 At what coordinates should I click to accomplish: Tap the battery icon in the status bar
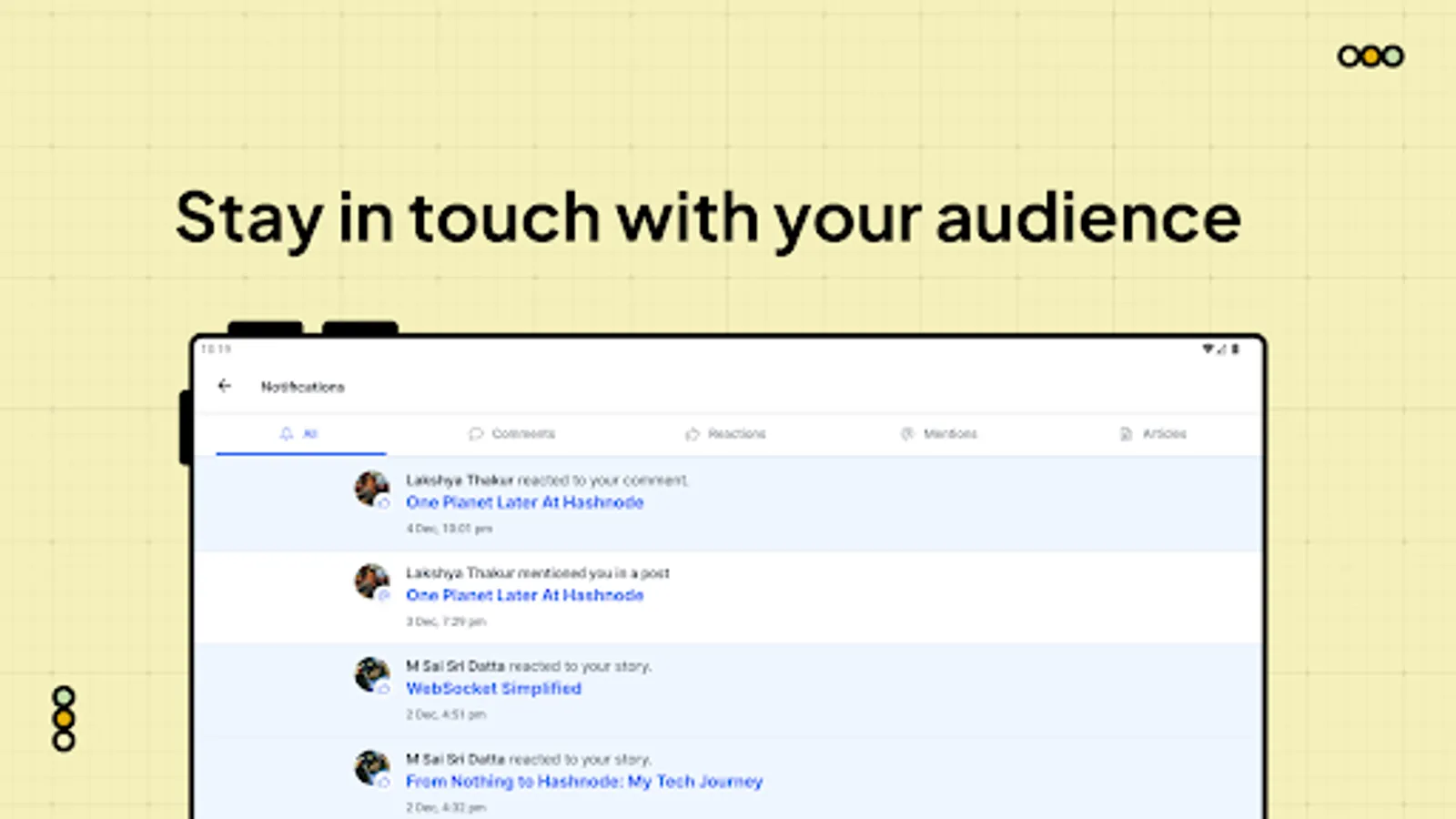[x=1235, y=349]
